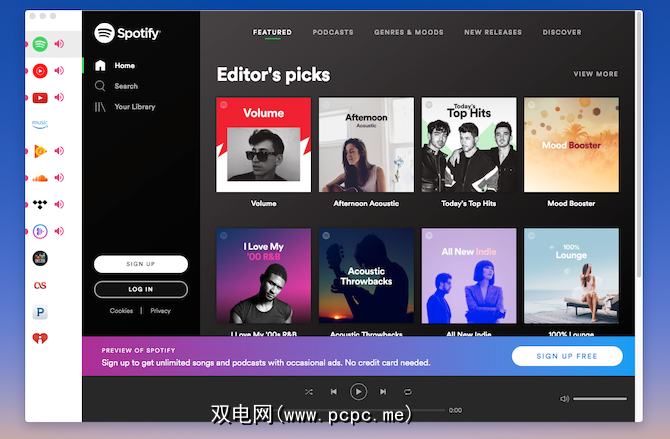Open I Love My '00 R&B cover
Viewport: 670px width, 439px height.
click(x=264, y=276)
